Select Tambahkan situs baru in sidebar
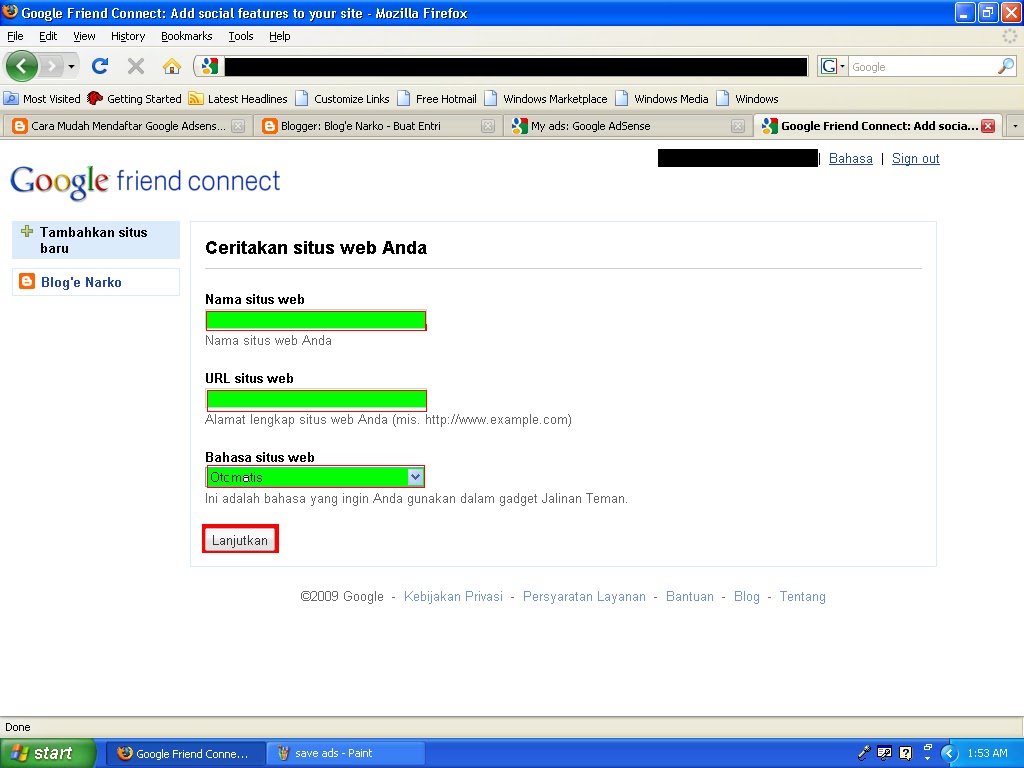Image resolution: width=1024 pixels, height=768 pixels. (x=96, y=240)
